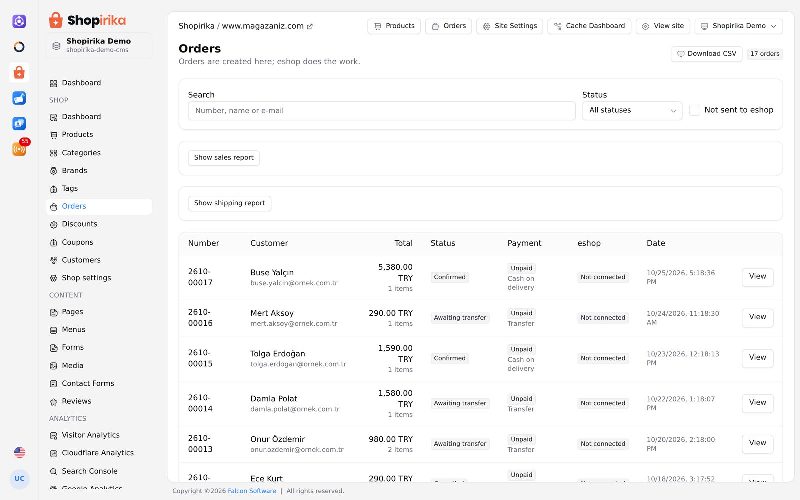Open the All statuses dropdown

click(x=632, y=111)
